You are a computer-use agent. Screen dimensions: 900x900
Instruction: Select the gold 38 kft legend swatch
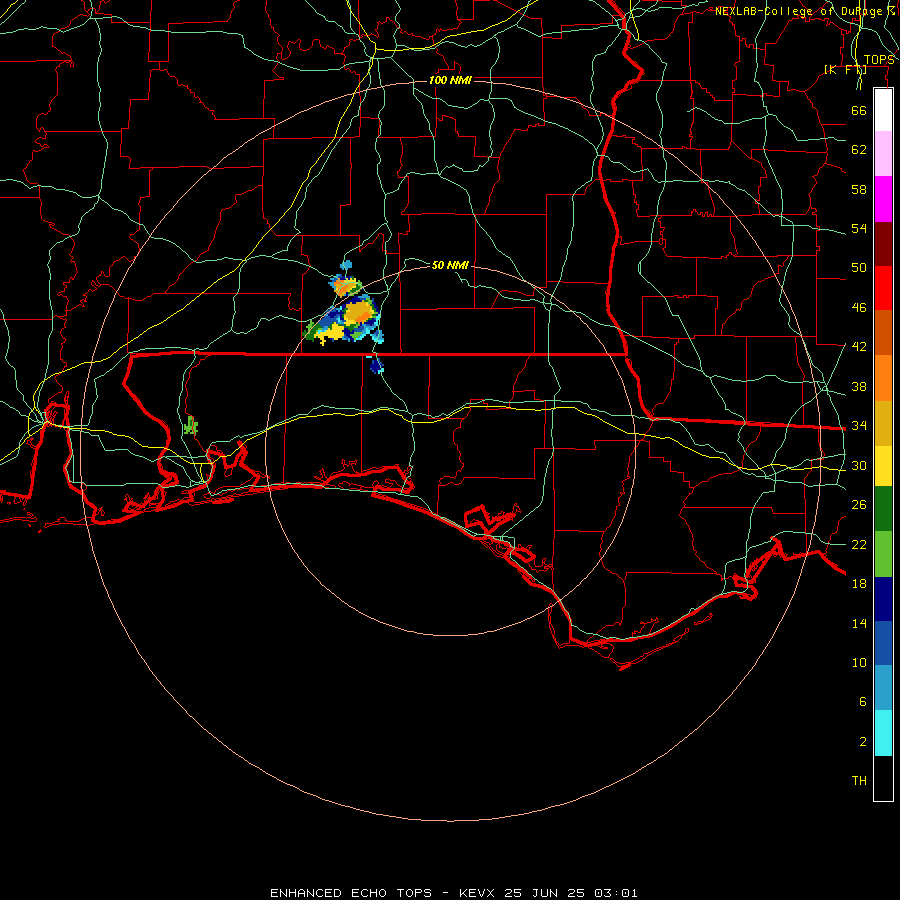[x=883, y=424]
